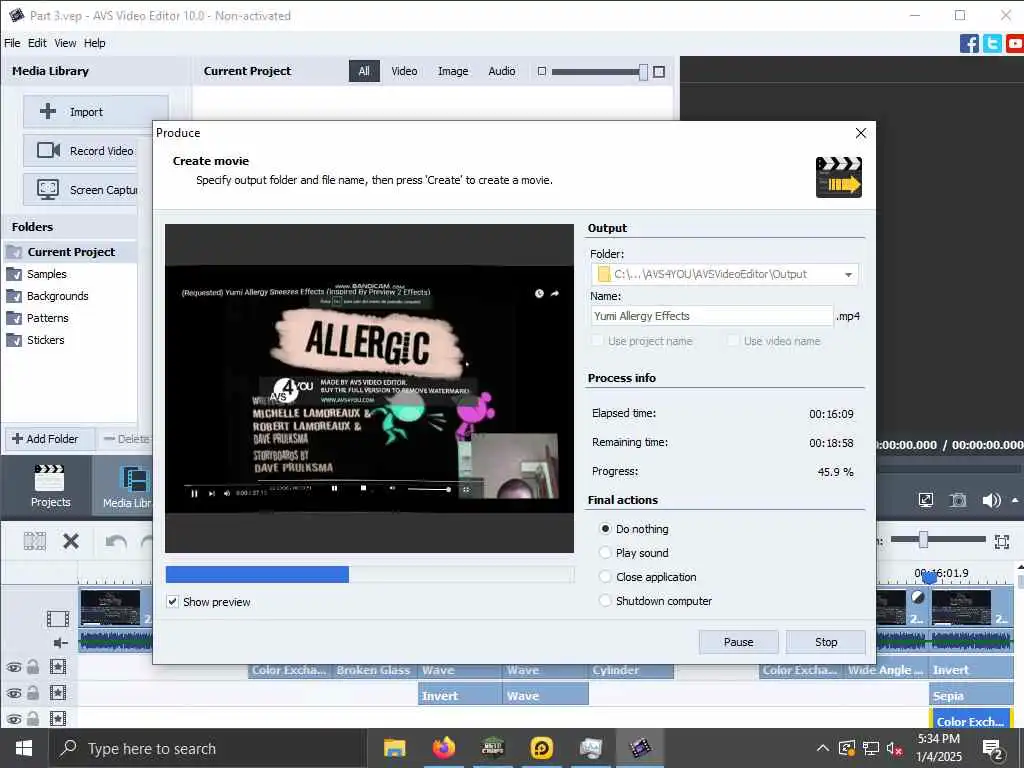
Task: Click the blue production progress bar
Action: click(x=257, y=575)
